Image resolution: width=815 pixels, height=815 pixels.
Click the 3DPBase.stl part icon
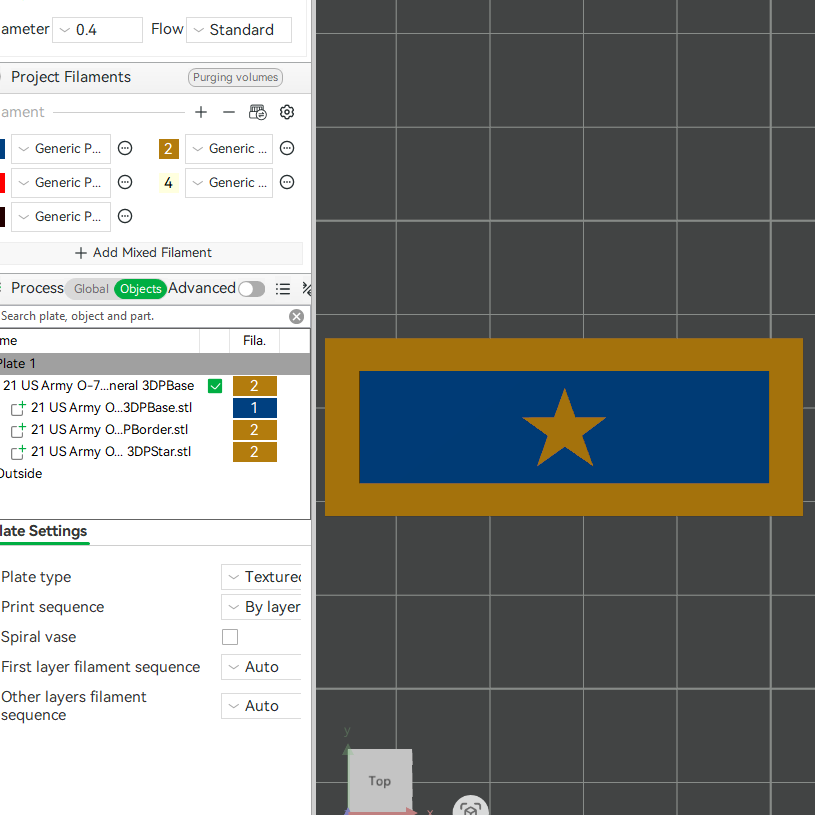18,408
